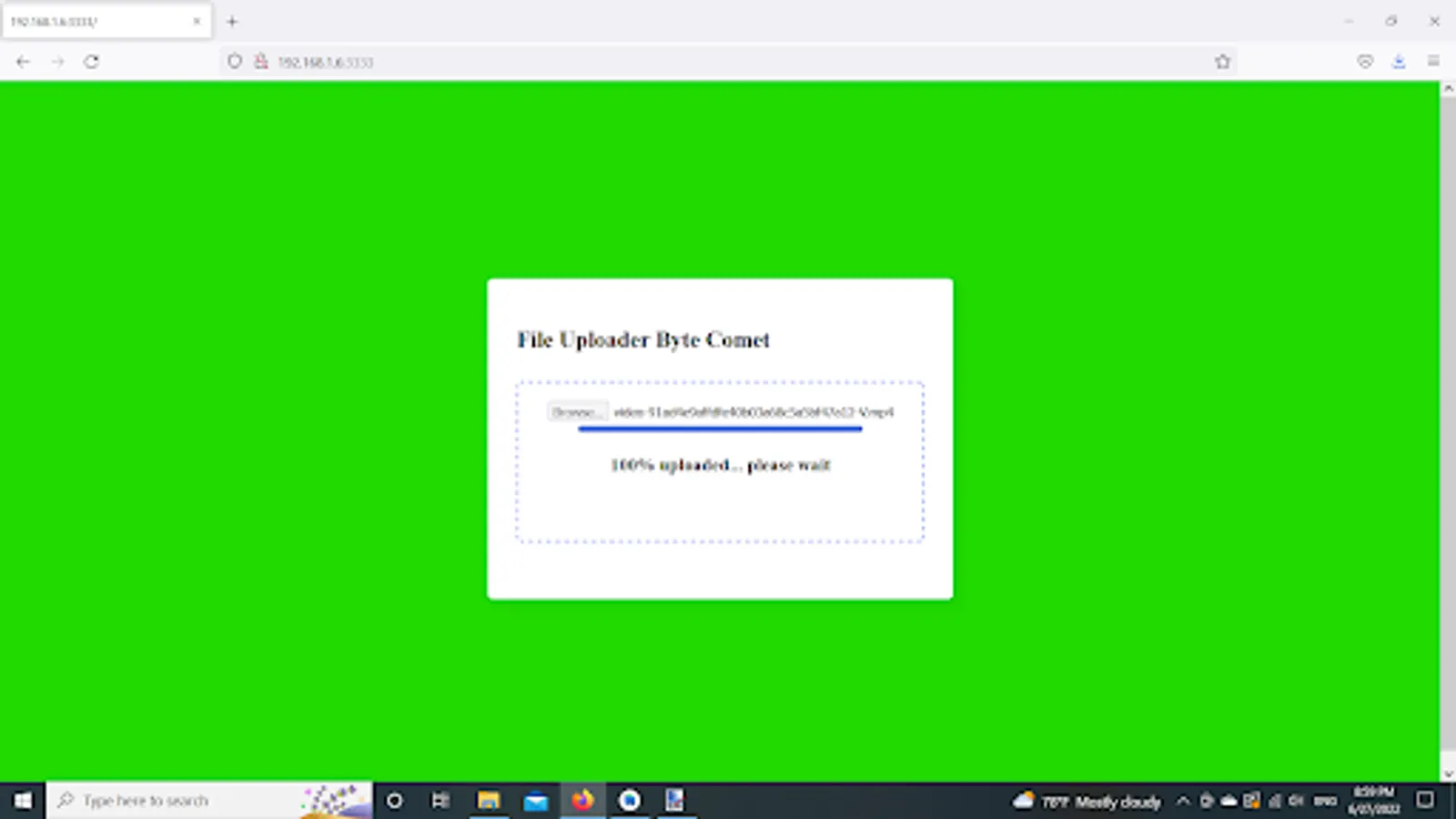Open the Windows Start menu
Image resolution: width=1456 pixels, height=819 pixels.
[x=23, y=801]
